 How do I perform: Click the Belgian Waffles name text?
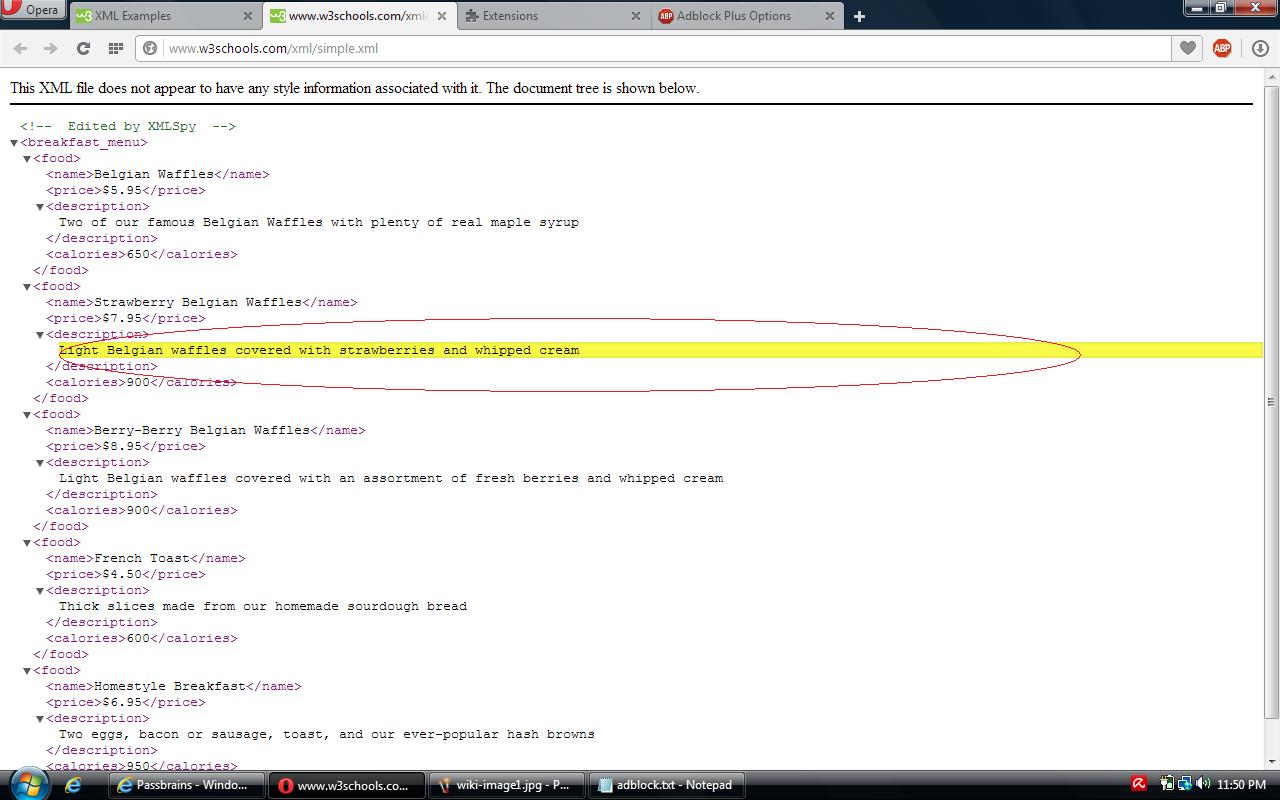(x=154, y=174)
